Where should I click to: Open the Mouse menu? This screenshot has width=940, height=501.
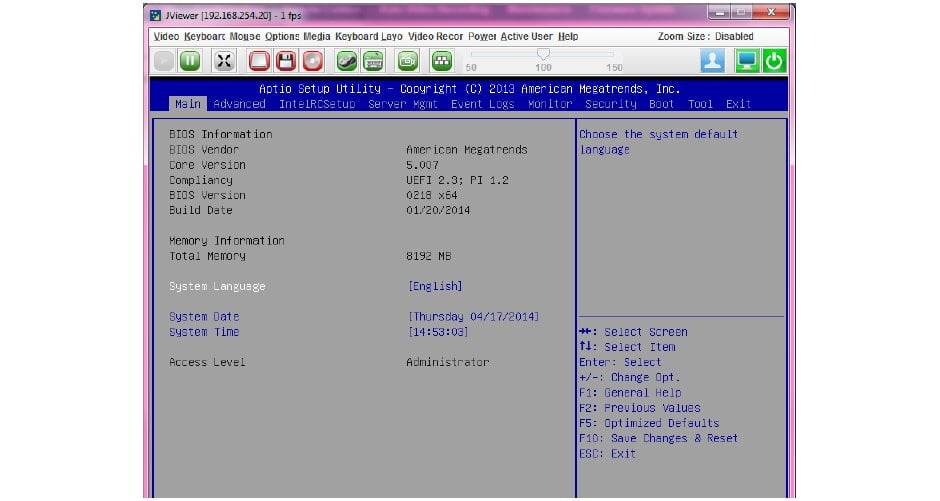point(245,37)
